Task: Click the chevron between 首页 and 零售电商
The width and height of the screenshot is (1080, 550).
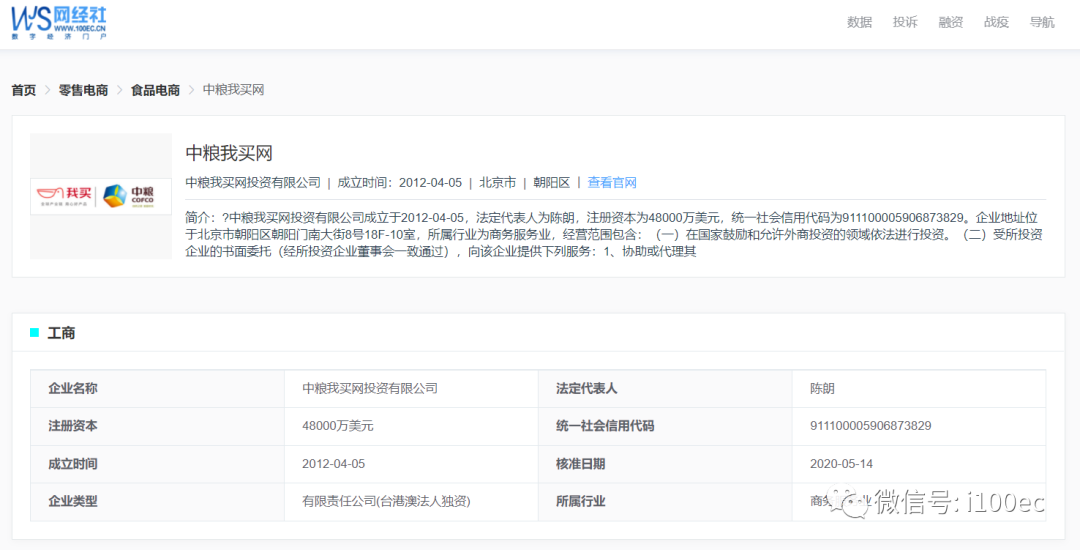Action: [47, 90]
